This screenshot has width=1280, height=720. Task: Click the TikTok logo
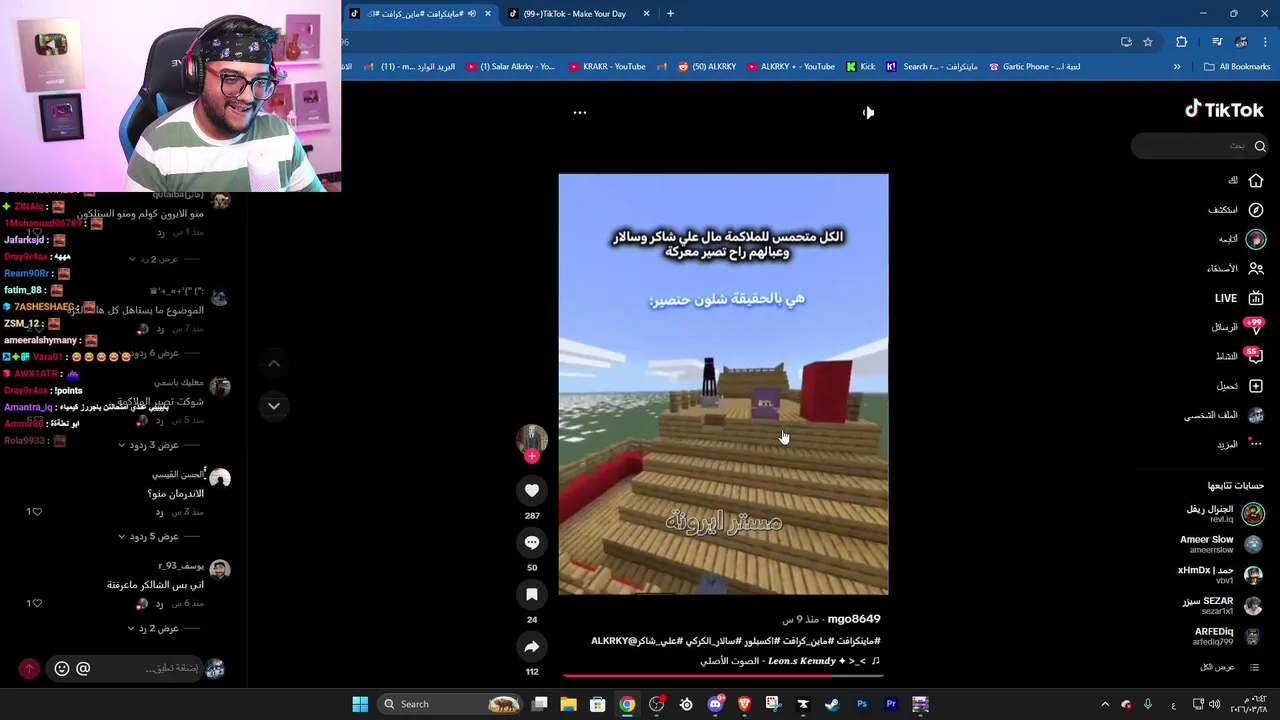pyautogui.click(x=1224, y=110)
